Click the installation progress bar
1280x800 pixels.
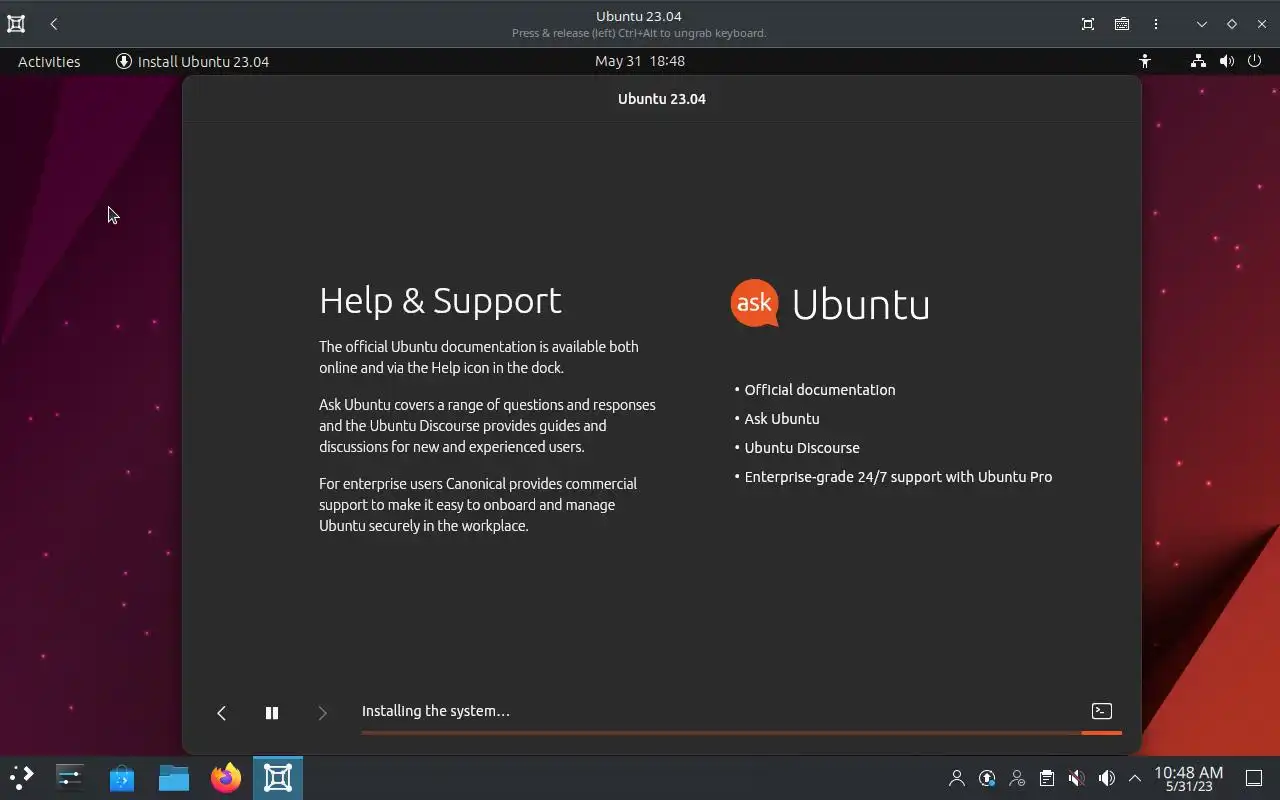tap(742, 733)
